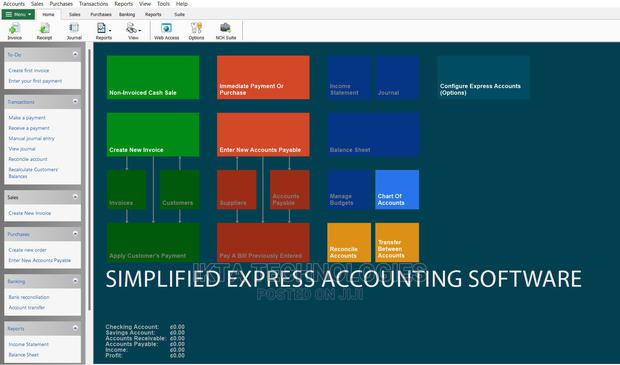Screen dimensions: 620x365
Task: Collapse the Banking sidebar panel
Action: [75, 281]
